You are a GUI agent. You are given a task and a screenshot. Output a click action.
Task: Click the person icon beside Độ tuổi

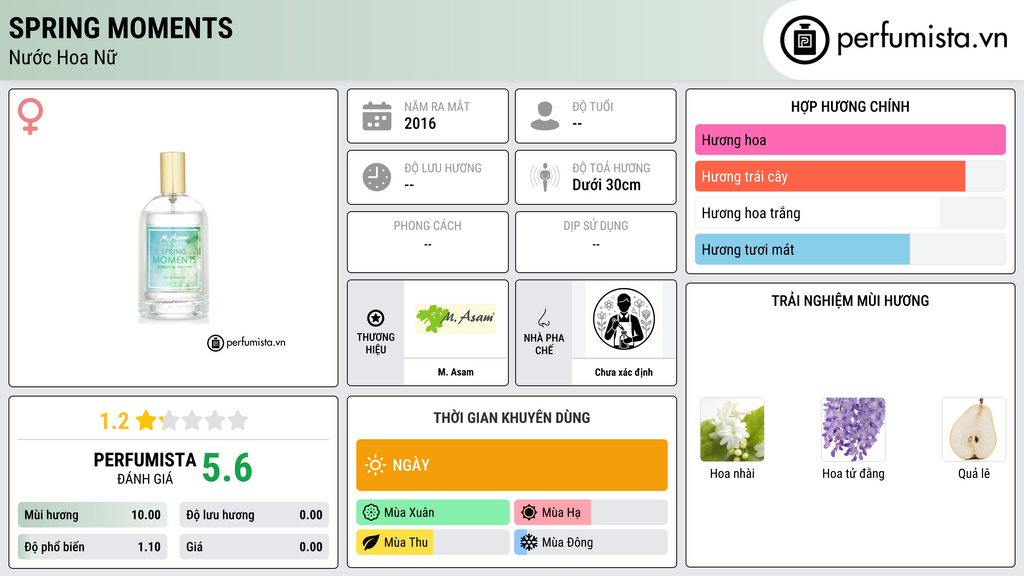pos(545,116)
